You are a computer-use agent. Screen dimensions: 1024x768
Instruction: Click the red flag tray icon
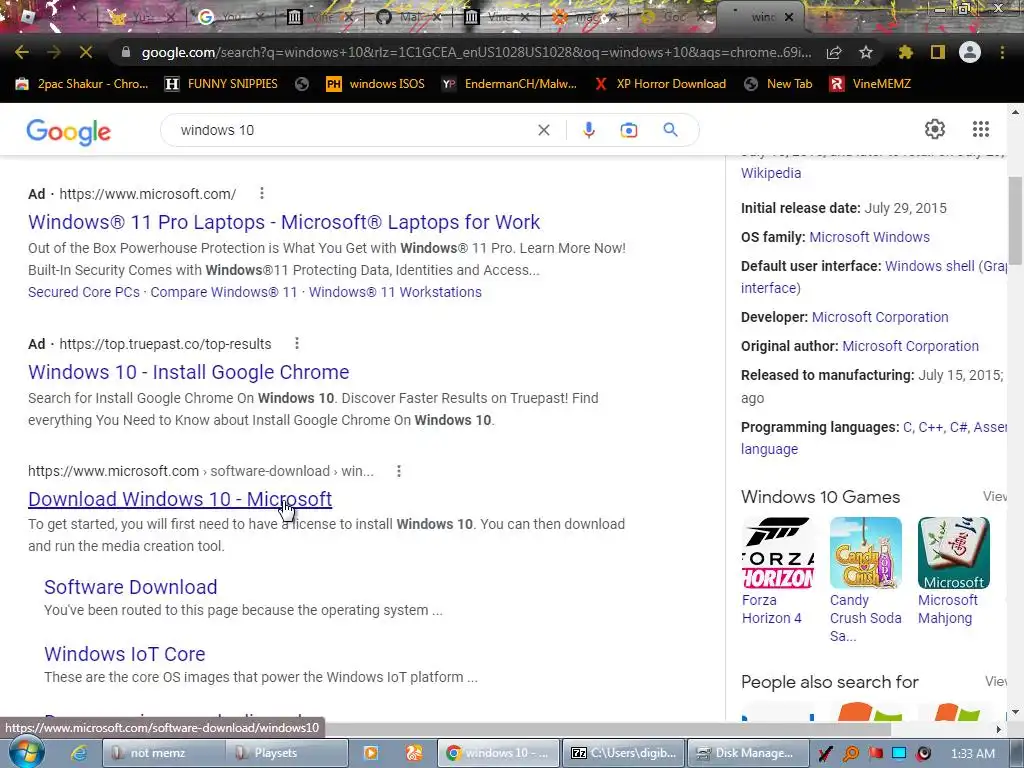tap(875, 754)
